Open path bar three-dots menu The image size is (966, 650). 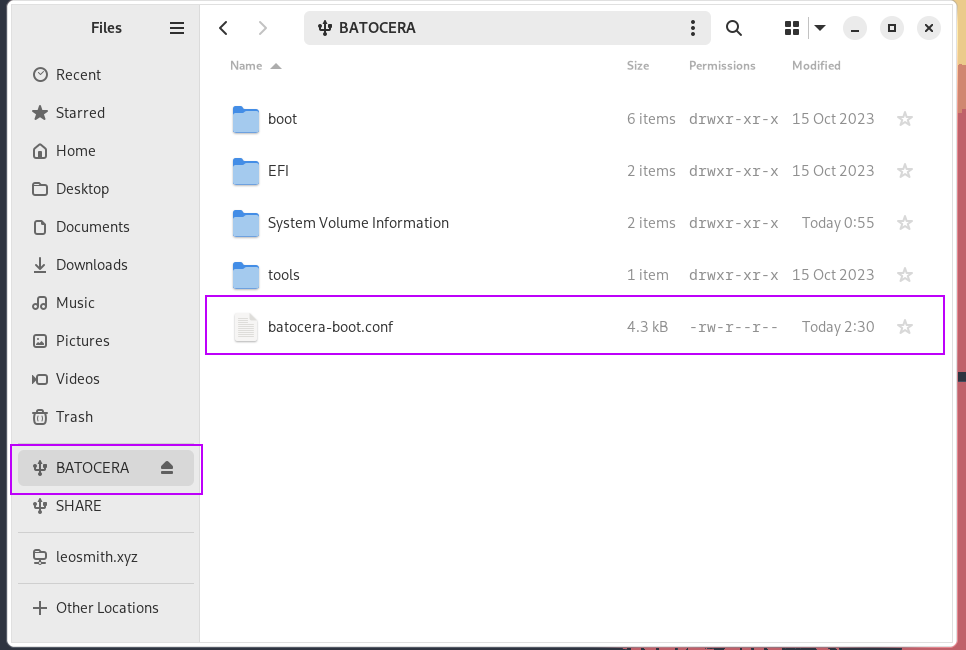693,28
